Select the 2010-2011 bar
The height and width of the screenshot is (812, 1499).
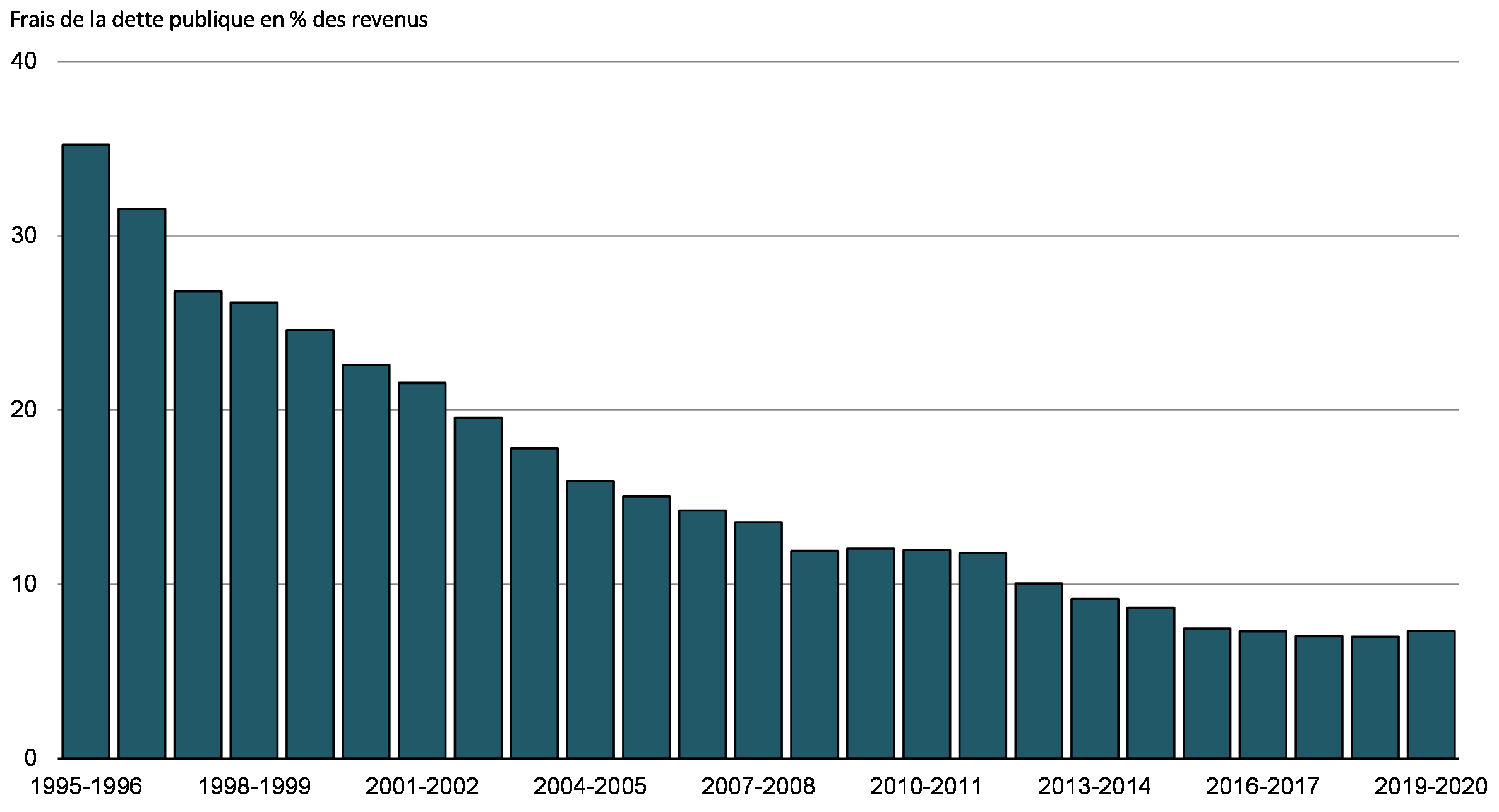(926, 654)
